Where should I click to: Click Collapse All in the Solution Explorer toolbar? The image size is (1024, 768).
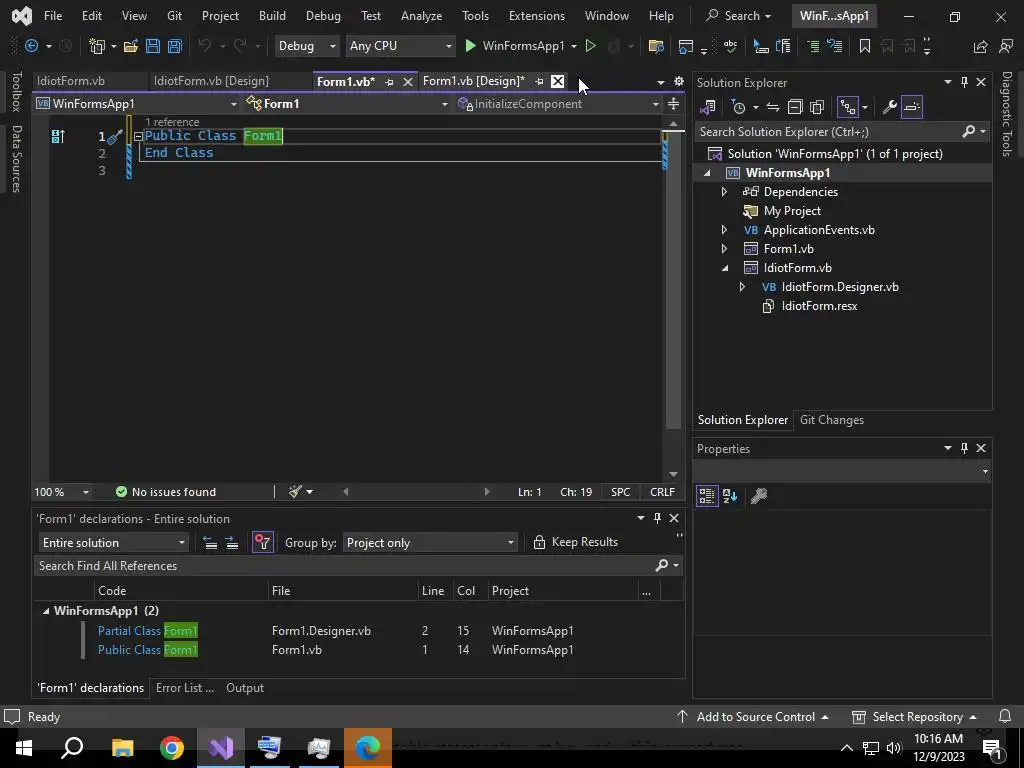(x=795, y=107)
